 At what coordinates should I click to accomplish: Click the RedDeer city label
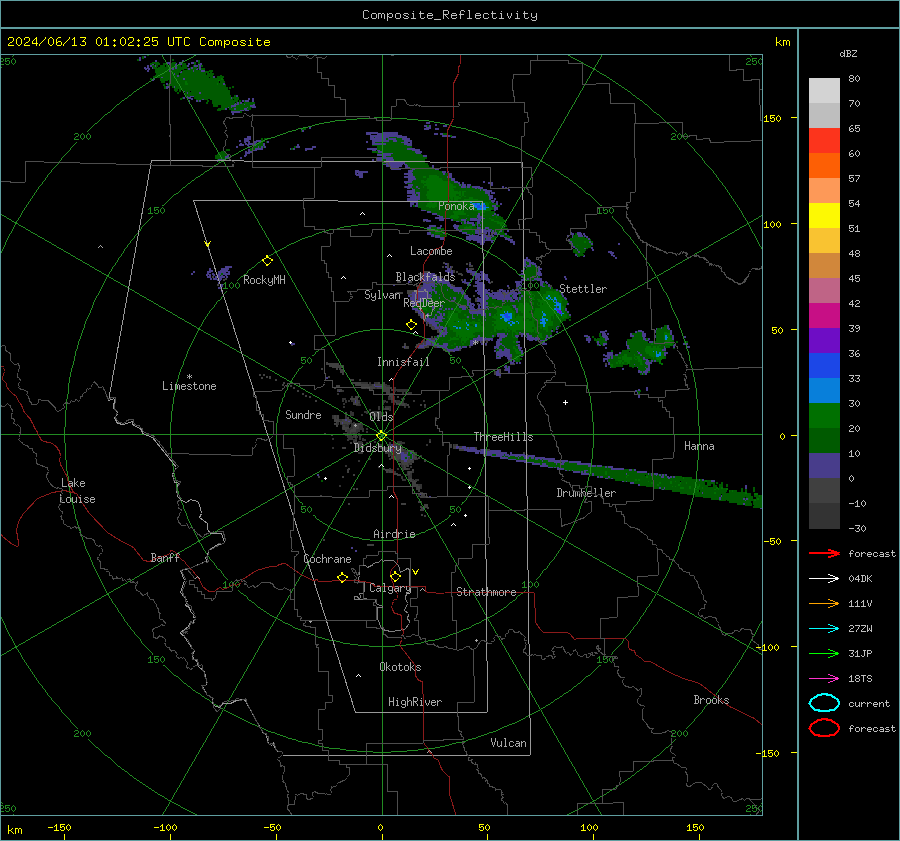(424, 303)
